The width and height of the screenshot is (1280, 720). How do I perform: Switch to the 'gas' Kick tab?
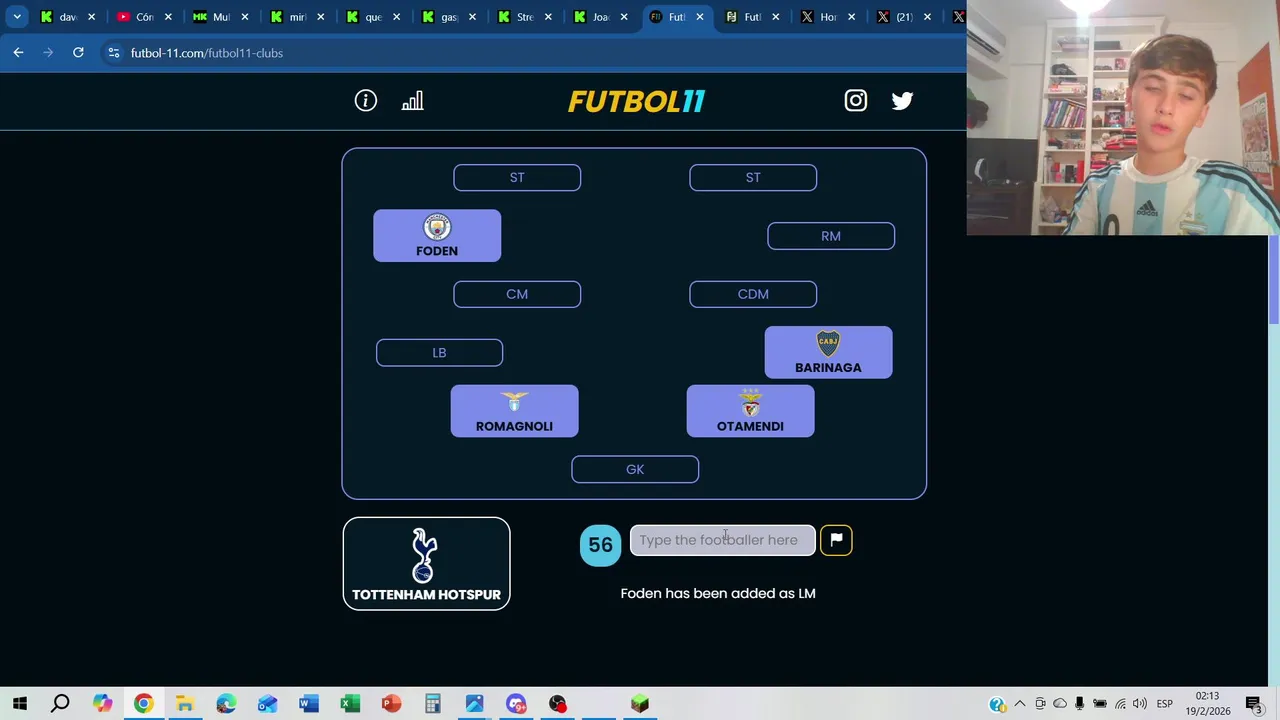(448, 17)
